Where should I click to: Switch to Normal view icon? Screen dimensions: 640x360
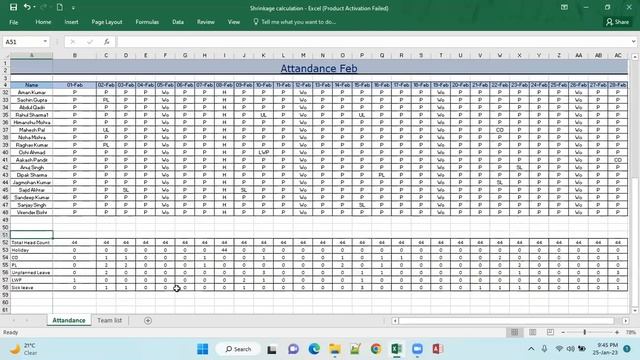pyautogui.click(x=515, y=332)
